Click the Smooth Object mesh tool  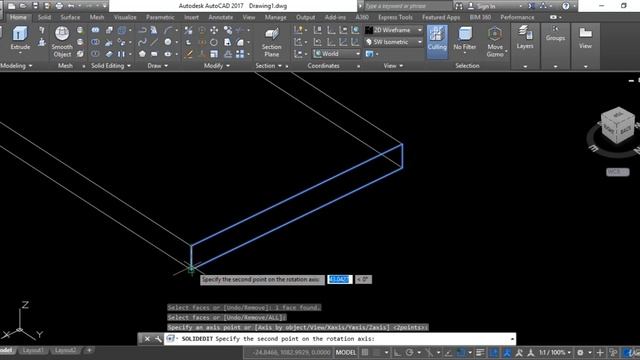62,42
